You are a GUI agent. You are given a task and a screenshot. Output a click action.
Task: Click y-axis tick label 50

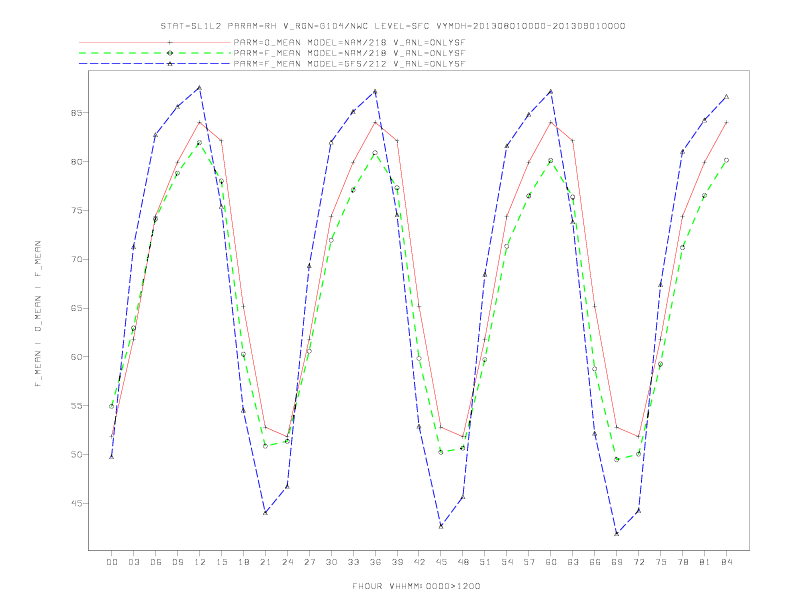coord(76,454)
